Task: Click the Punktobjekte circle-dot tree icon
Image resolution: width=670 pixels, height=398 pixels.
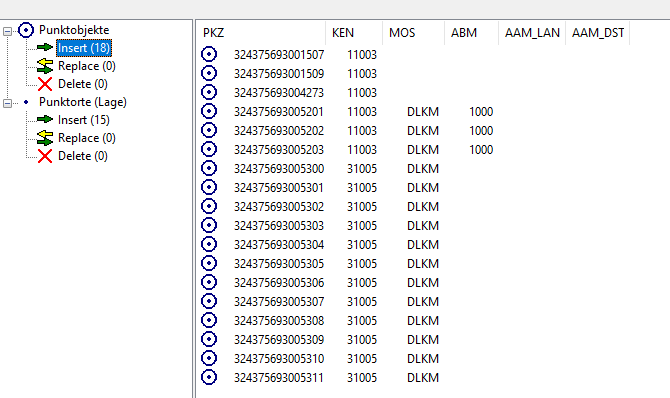Action: 26,30
